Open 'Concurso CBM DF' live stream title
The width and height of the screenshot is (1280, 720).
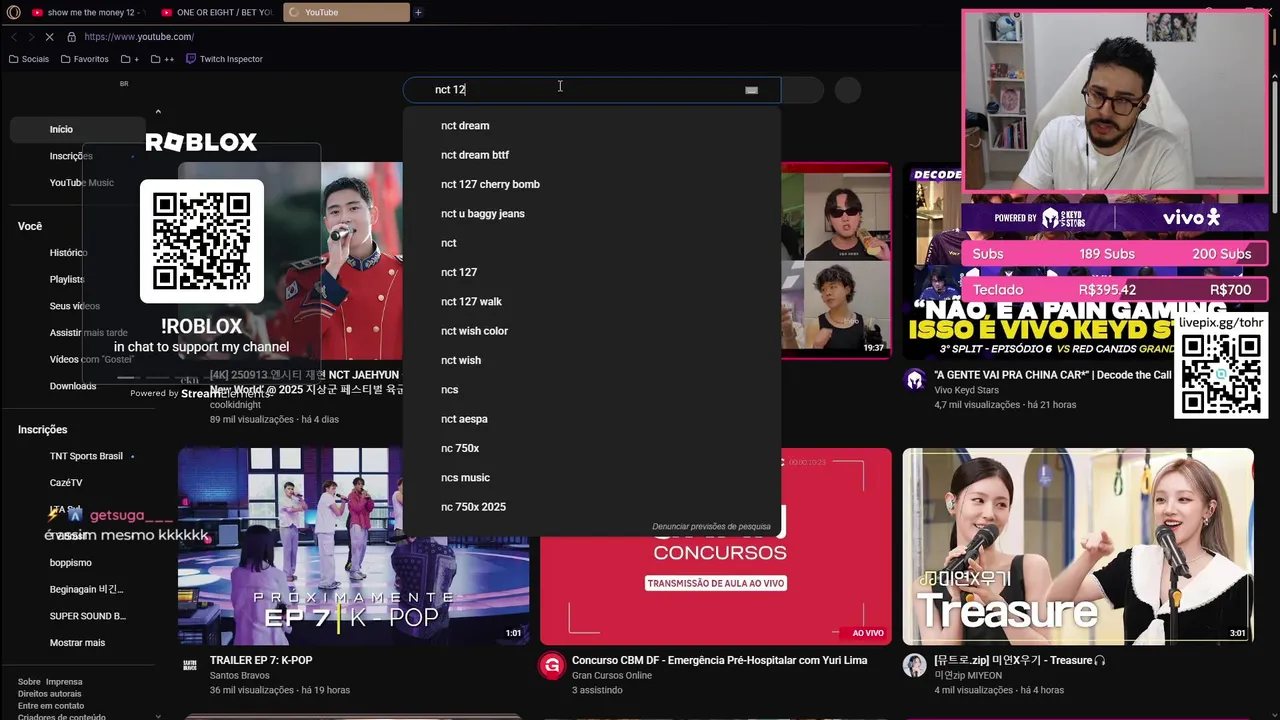click(x=719, y=661)
